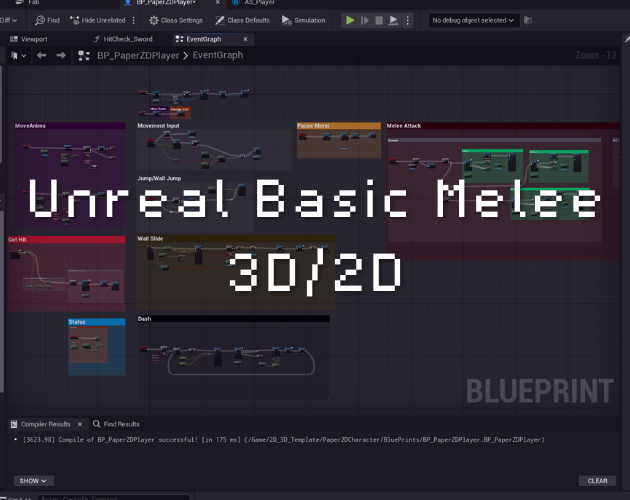Select the Dash comment header
Viewport: 630px width, 500px height.
(x=233, y=319)
